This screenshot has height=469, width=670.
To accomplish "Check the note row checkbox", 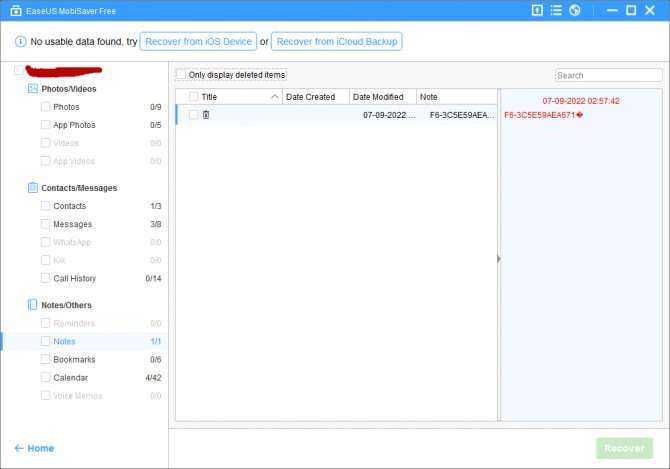I will (x=194, y=114).
